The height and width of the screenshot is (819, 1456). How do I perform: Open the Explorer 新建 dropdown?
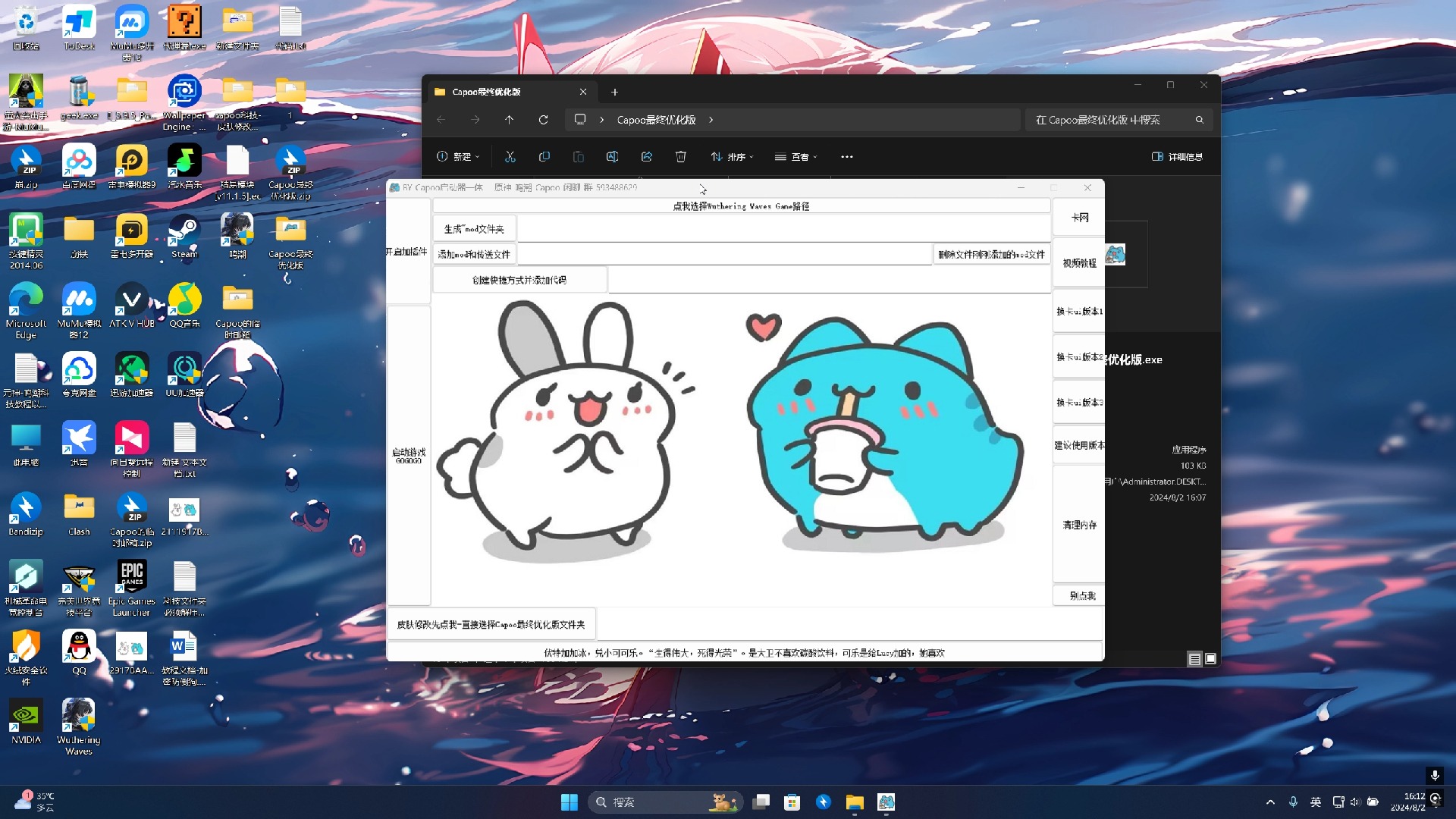[x=458, y=157]
